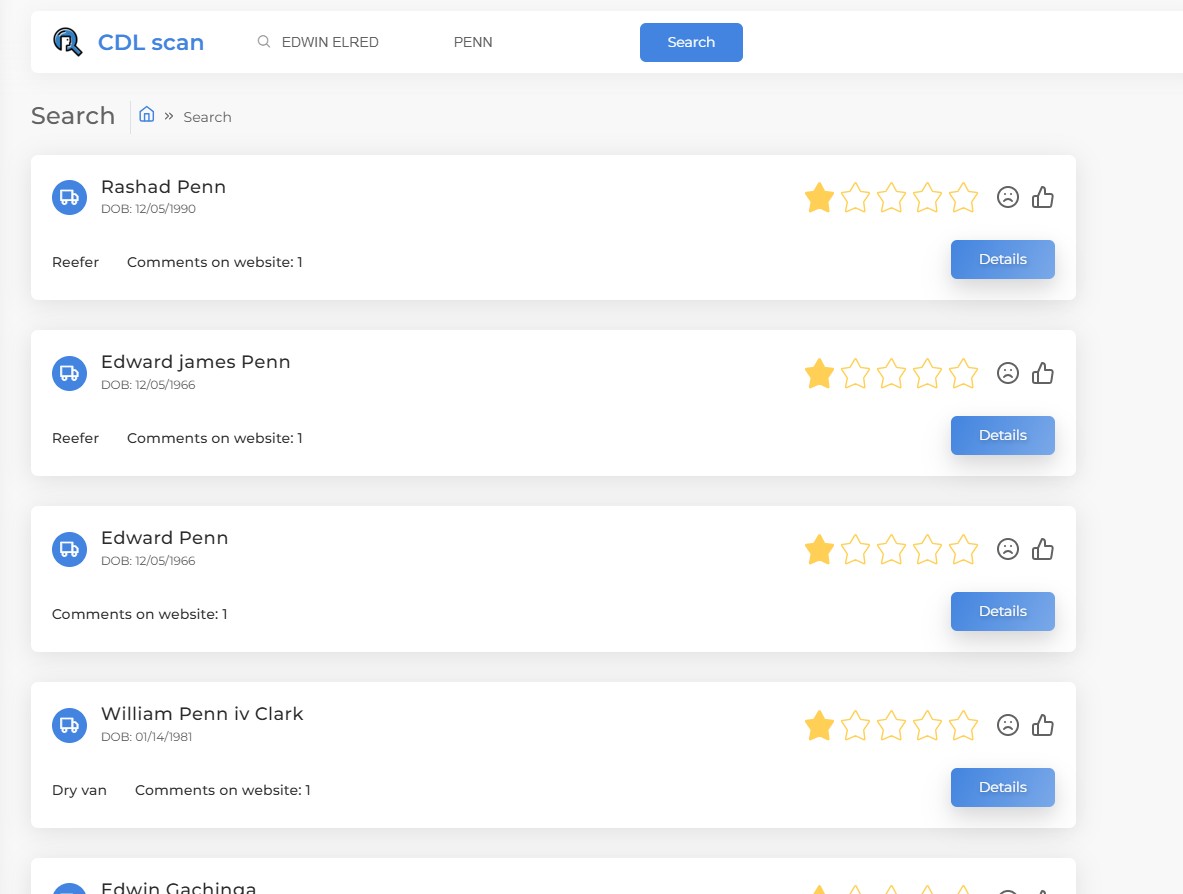The image size is (1183, 894).
Task: Rate Edward Penn two stars
Action: tap(855, 549)
